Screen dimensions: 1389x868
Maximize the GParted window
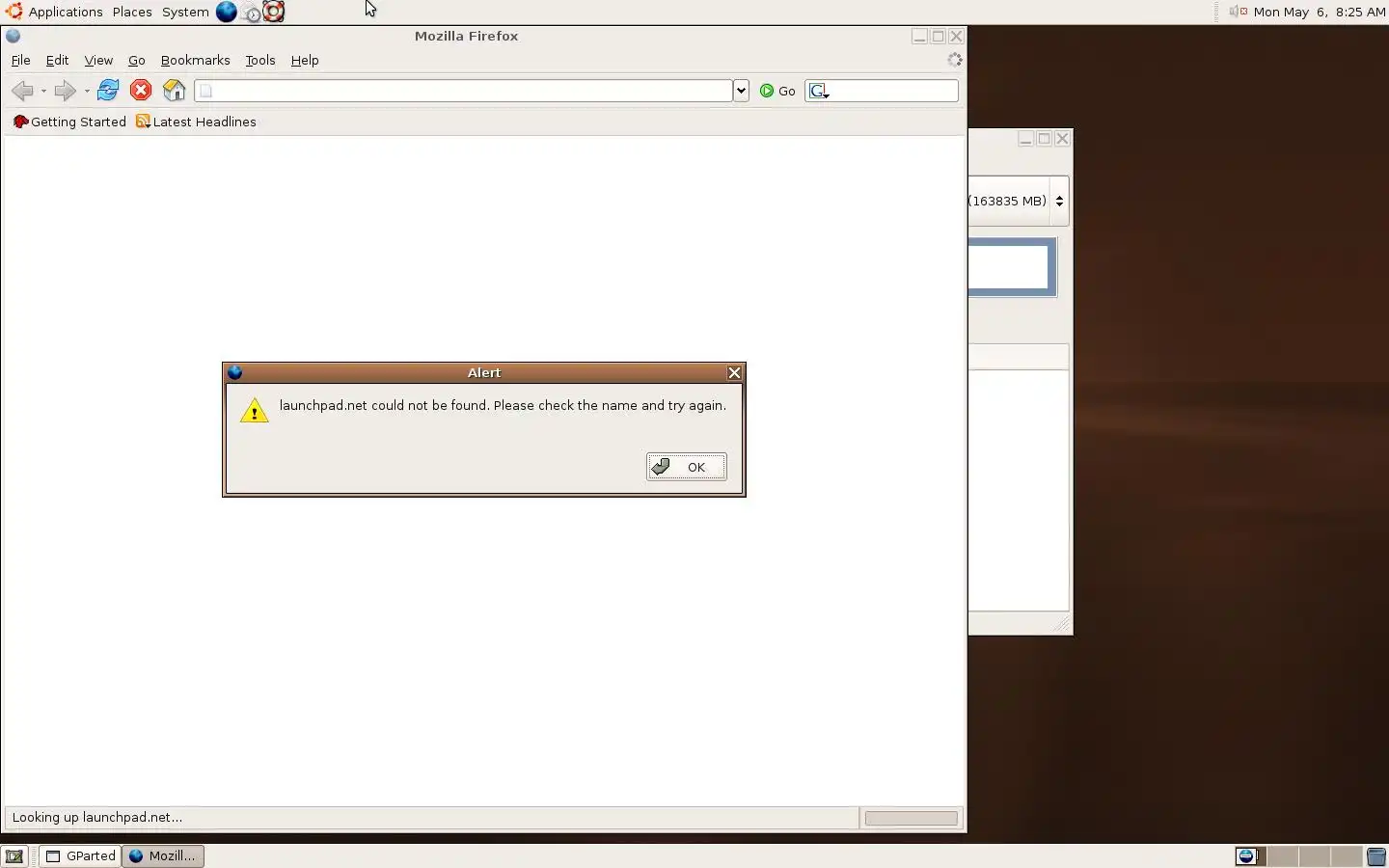pos(1044,139)
